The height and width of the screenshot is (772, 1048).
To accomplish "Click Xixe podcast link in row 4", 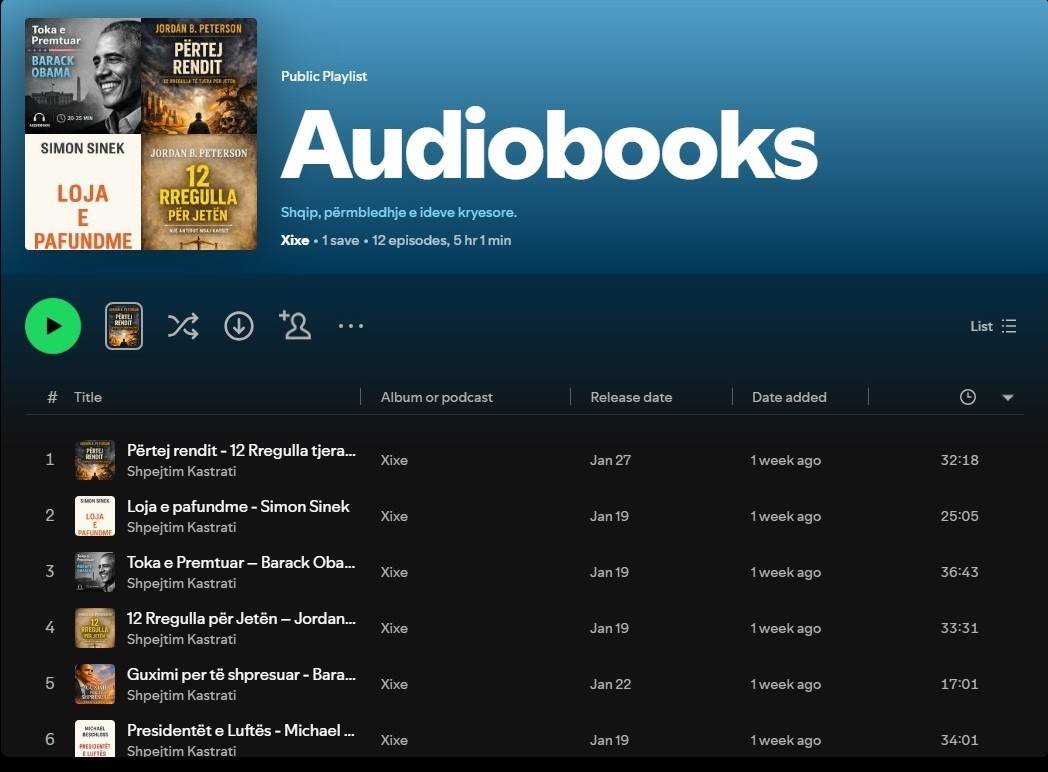I will coord(394,628).
